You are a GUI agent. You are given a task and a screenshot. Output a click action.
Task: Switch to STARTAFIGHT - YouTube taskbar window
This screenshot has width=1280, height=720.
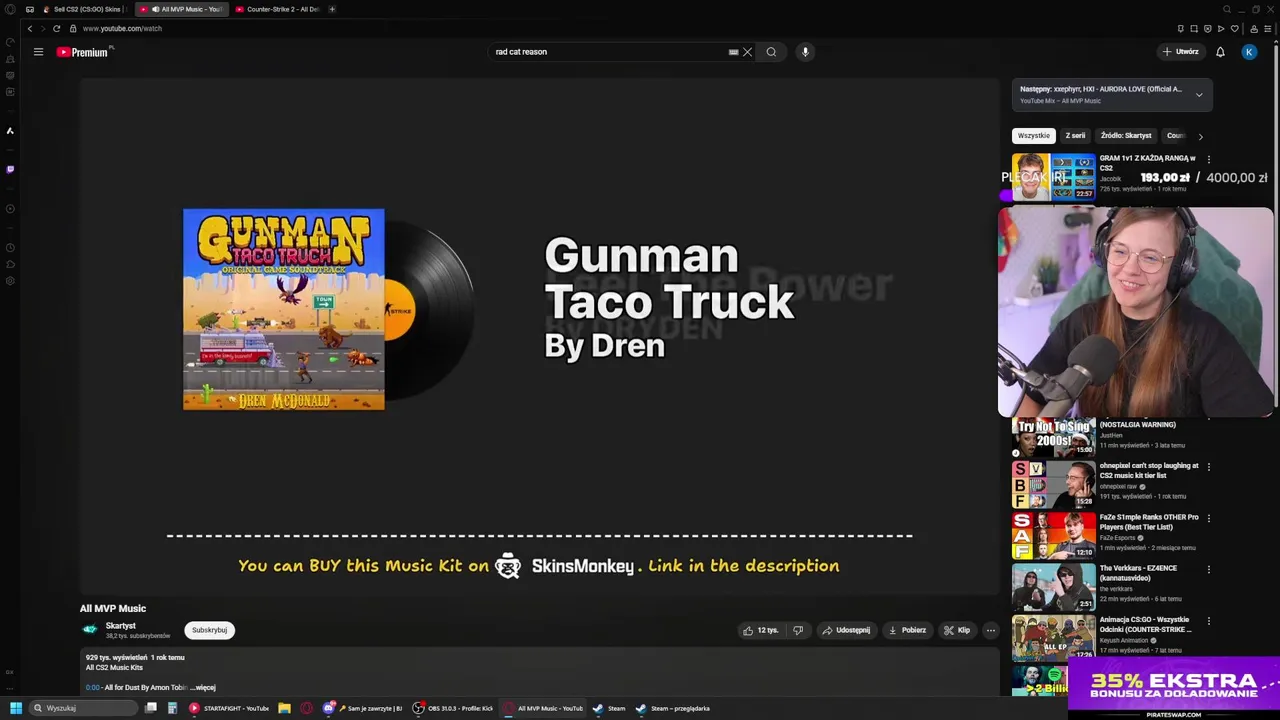point(229,708)
